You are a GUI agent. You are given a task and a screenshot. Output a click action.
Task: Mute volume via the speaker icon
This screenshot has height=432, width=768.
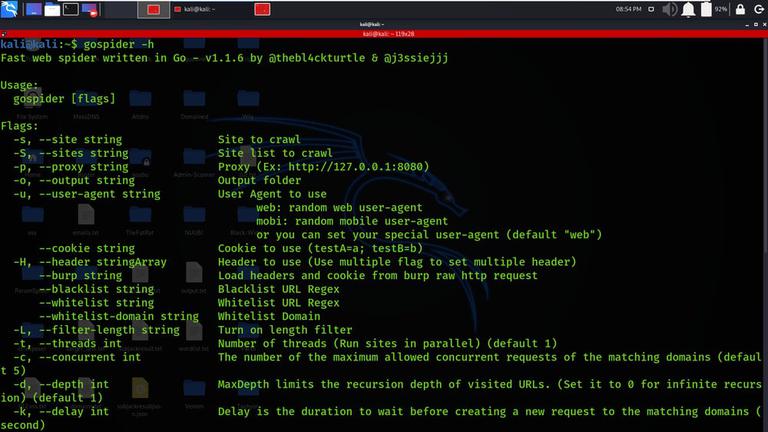(x=669, y=9)
